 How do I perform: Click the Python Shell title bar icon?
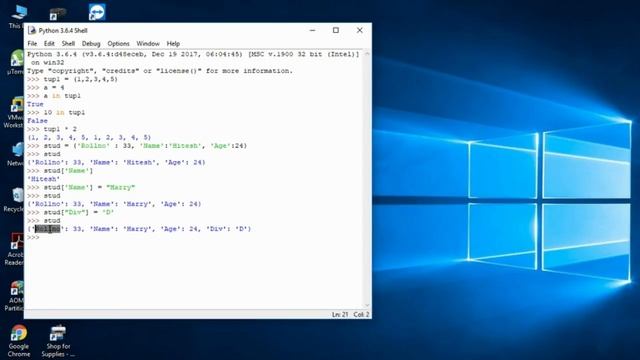tap(32, 30)
